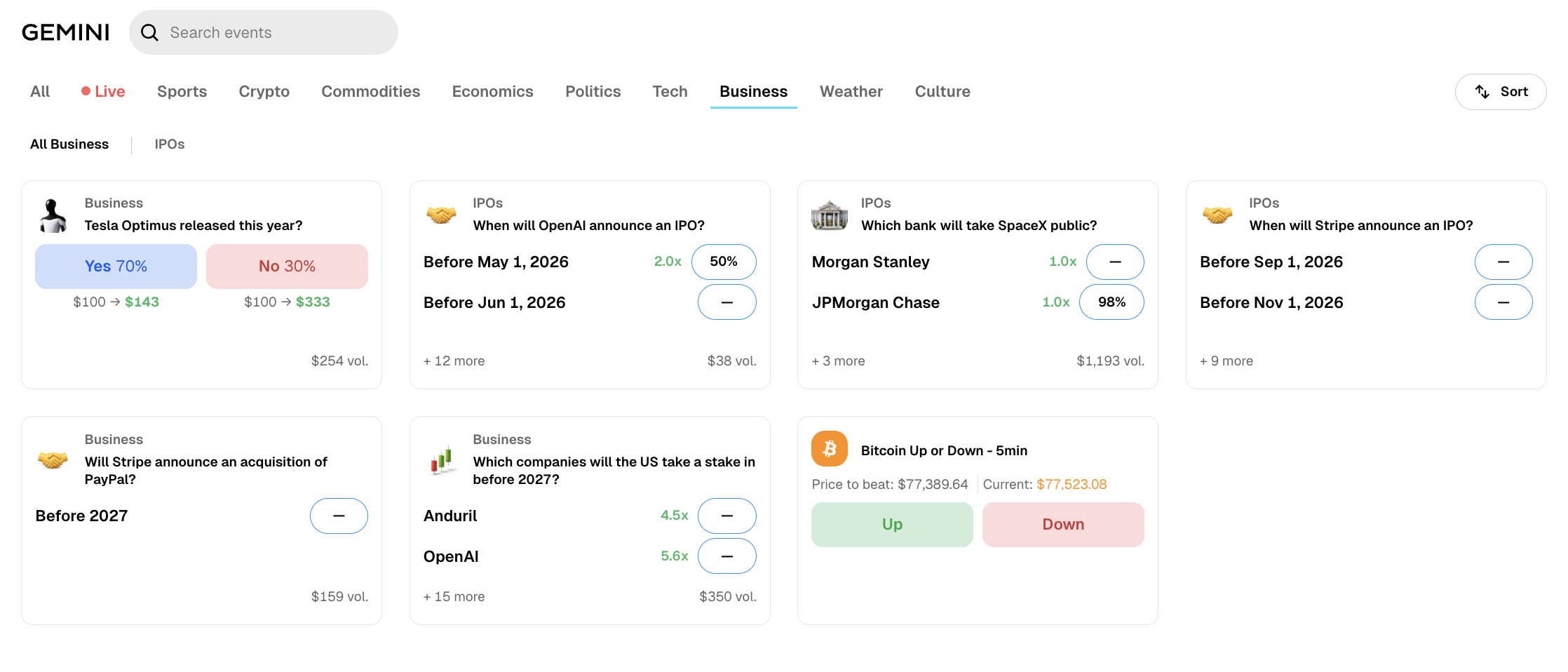Open Tesla Optimus released this year market
Screen dimensions: 1568x672
[x=194, y=225]
